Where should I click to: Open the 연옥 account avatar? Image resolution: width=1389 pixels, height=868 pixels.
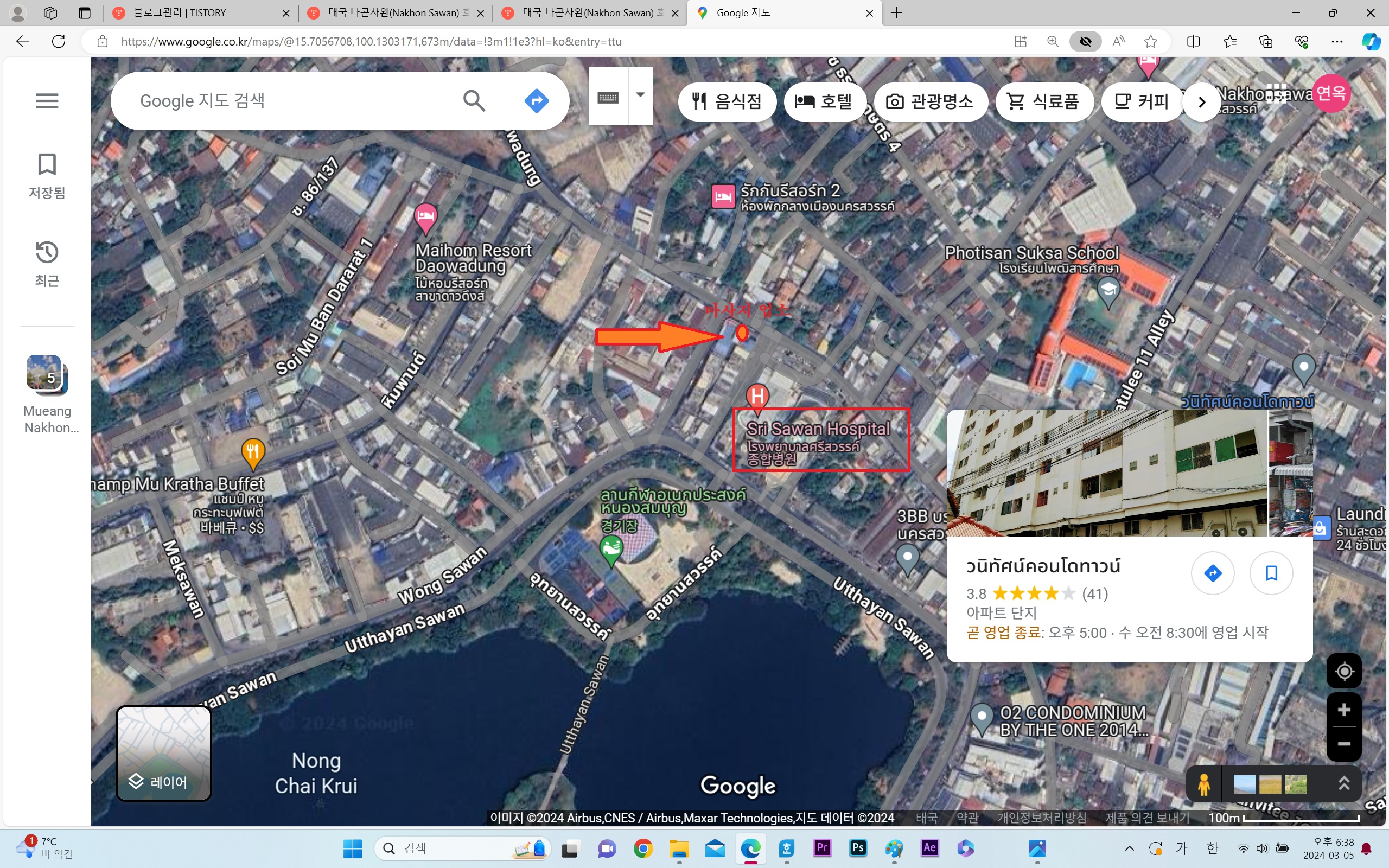tap(1331, 93)
